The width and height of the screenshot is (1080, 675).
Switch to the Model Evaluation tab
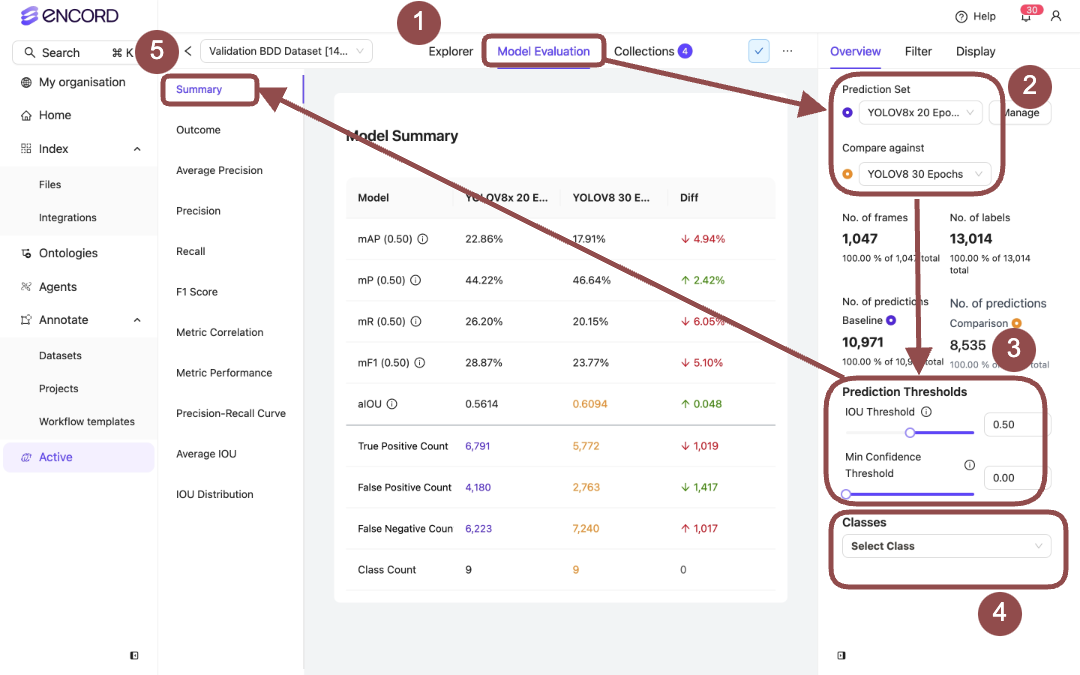tap(543, 52)
